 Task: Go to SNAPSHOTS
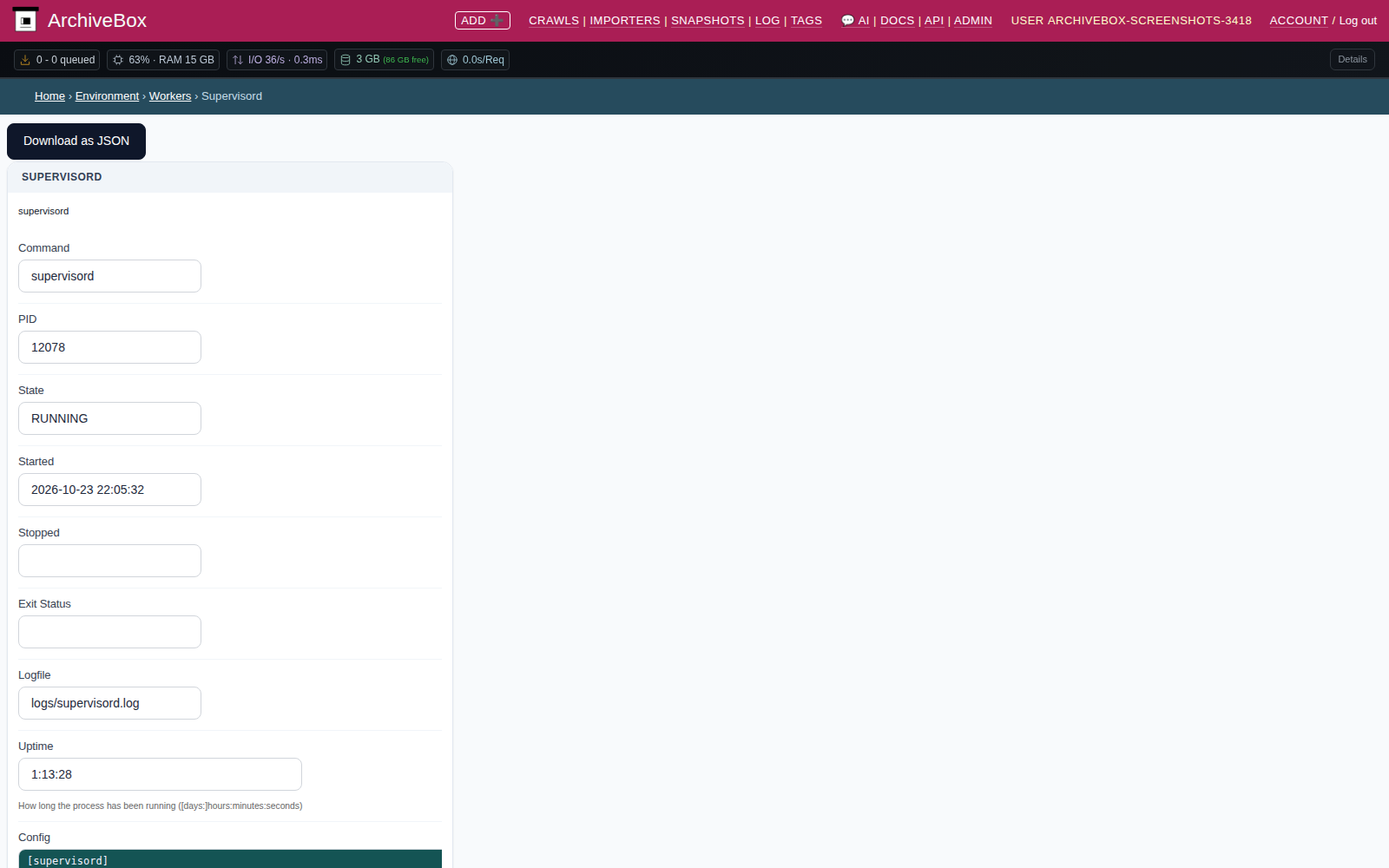(x=708, y=21)
